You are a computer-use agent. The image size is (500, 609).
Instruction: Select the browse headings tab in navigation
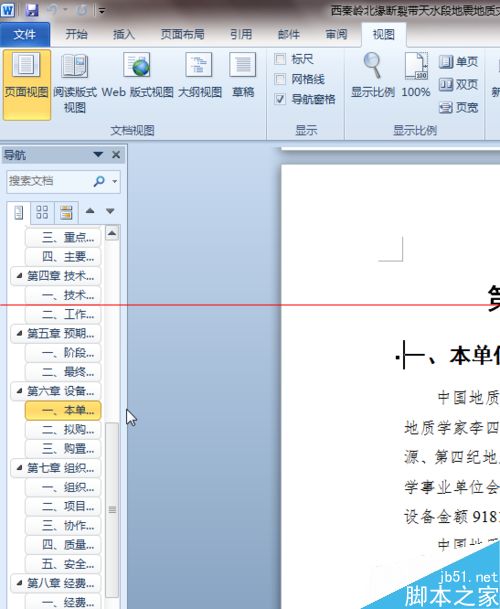tap(18, 213)
